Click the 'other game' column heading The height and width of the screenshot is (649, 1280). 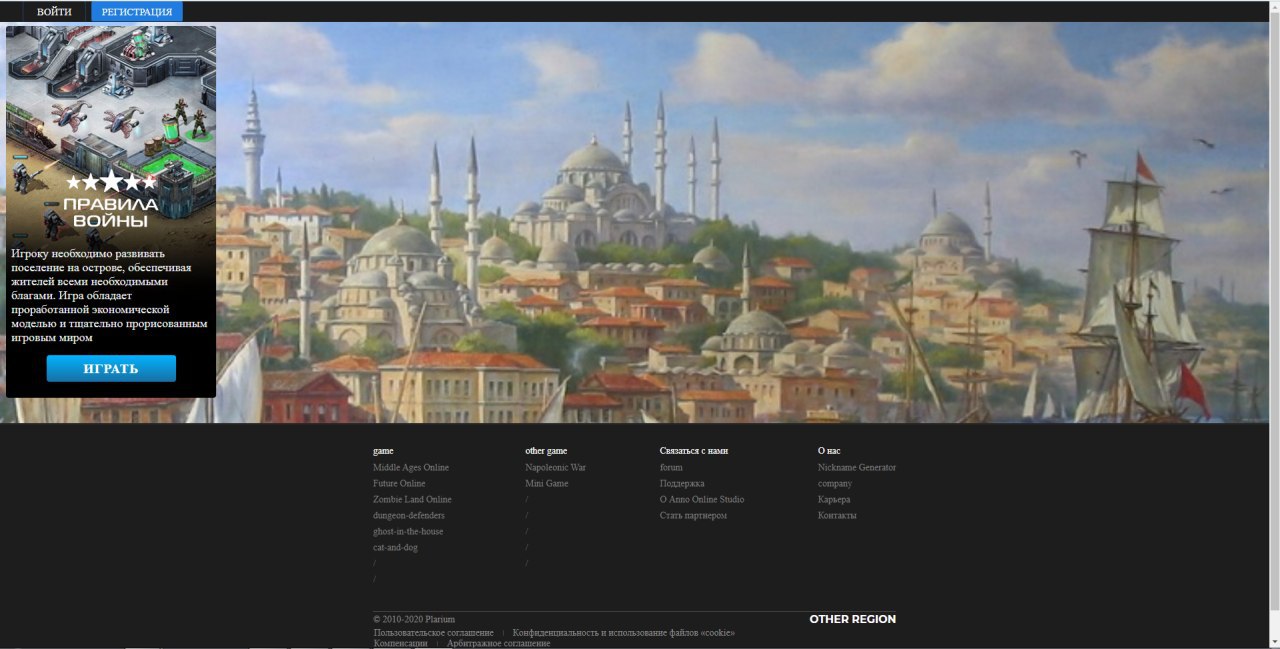(546, 451)
